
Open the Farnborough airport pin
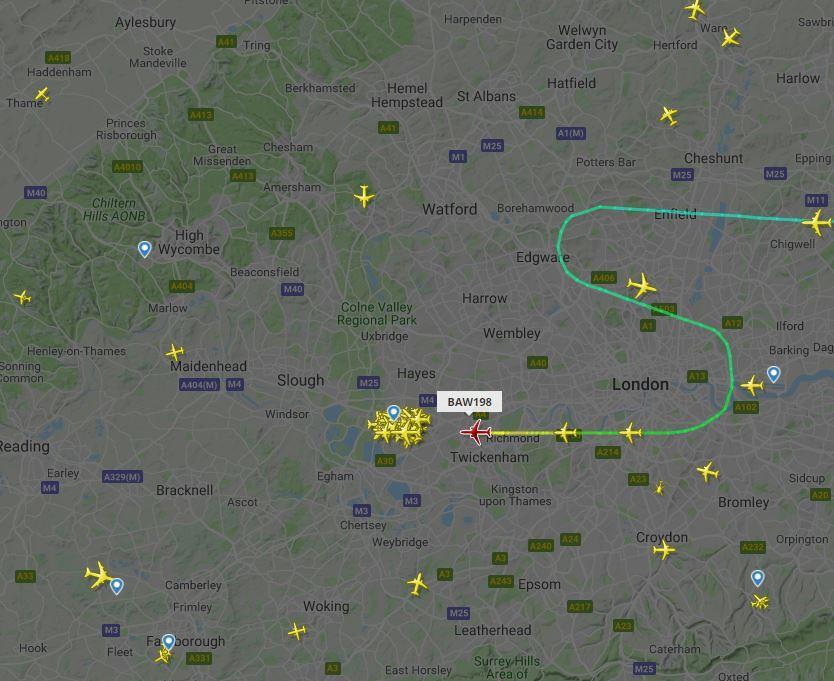click(169, 642)
